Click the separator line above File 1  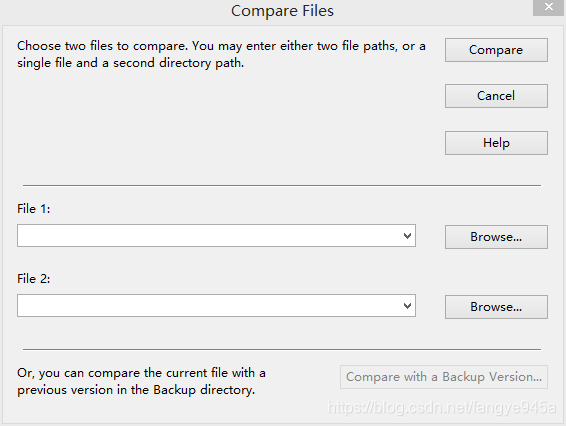tap(282, 186)
